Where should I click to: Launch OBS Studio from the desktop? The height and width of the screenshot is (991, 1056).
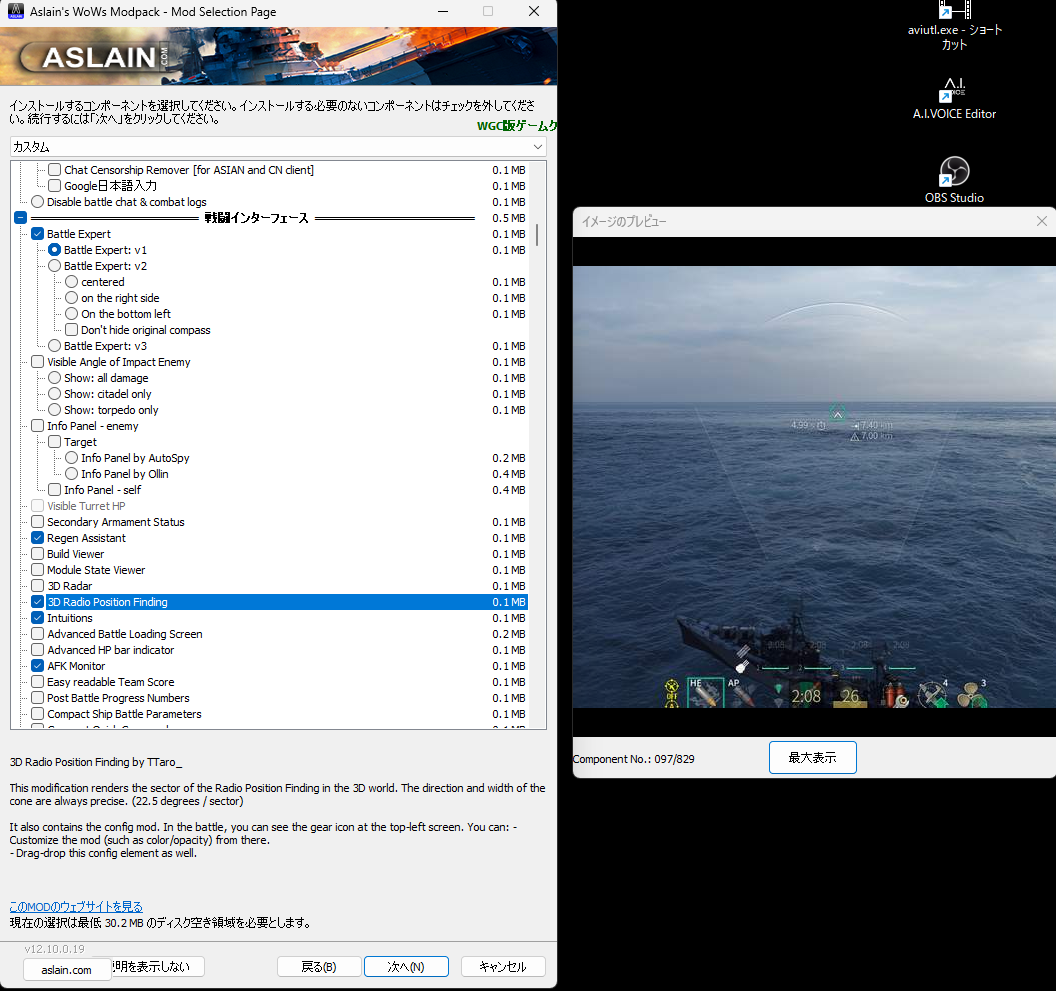(x=953, y=172)
